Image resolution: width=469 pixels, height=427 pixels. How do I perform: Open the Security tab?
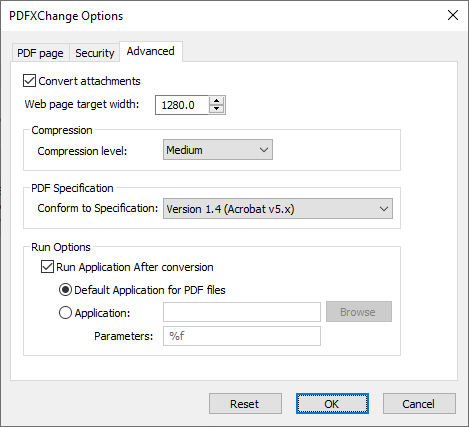point(95,53)
